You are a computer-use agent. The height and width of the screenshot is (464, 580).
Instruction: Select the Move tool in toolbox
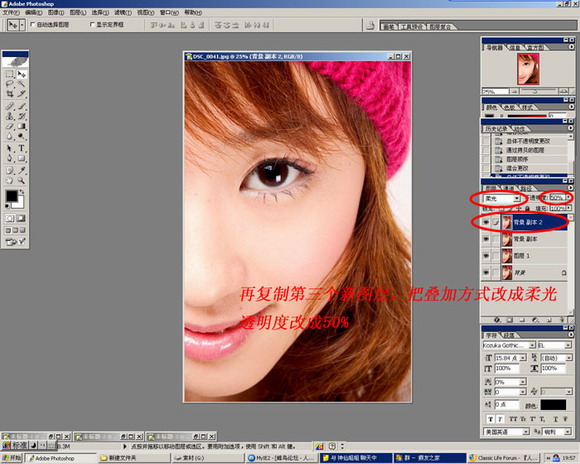tap(21, 74)
